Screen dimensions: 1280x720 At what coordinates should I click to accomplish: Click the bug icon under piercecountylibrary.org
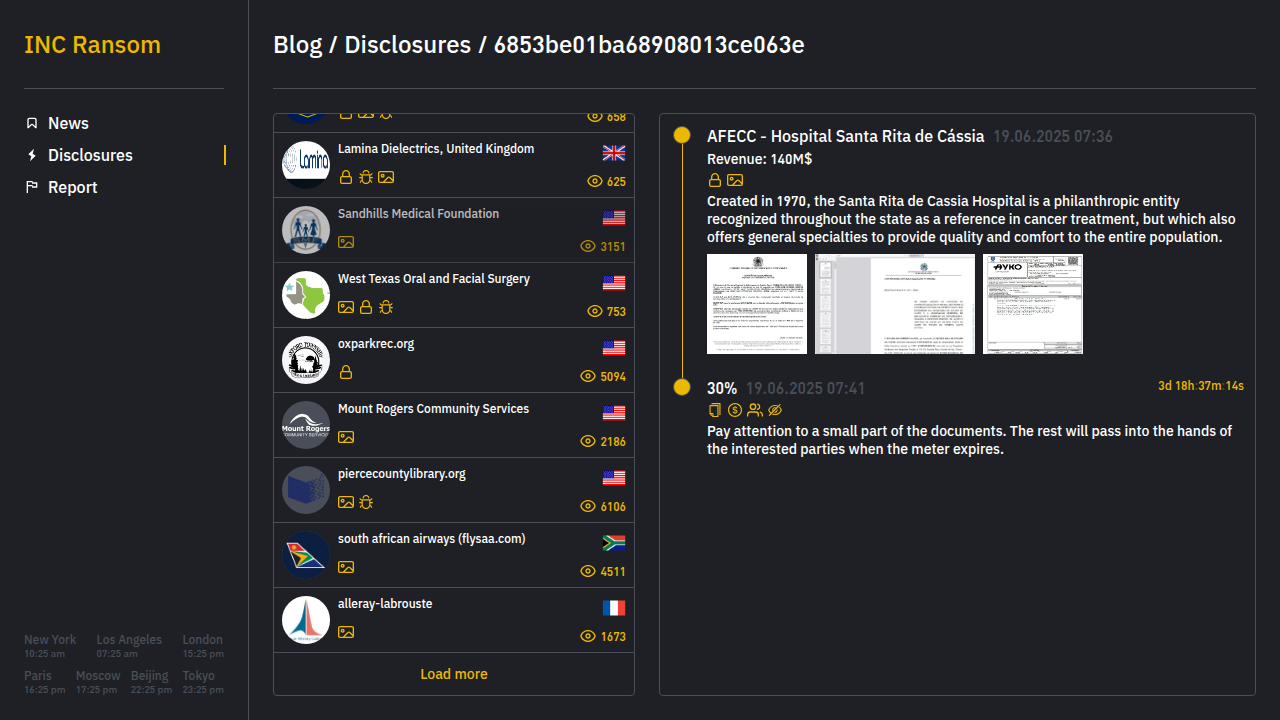[366, 502]
